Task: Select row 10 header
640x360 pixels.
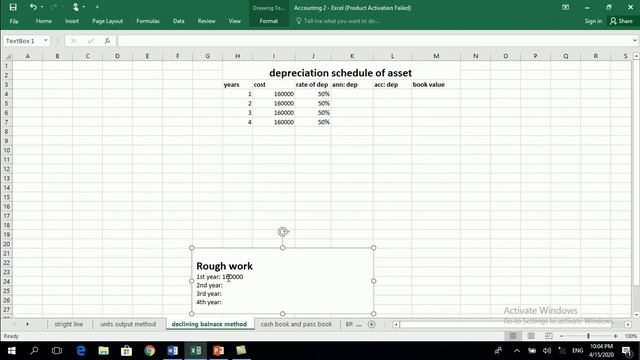Action: click(x=7, y=150)
